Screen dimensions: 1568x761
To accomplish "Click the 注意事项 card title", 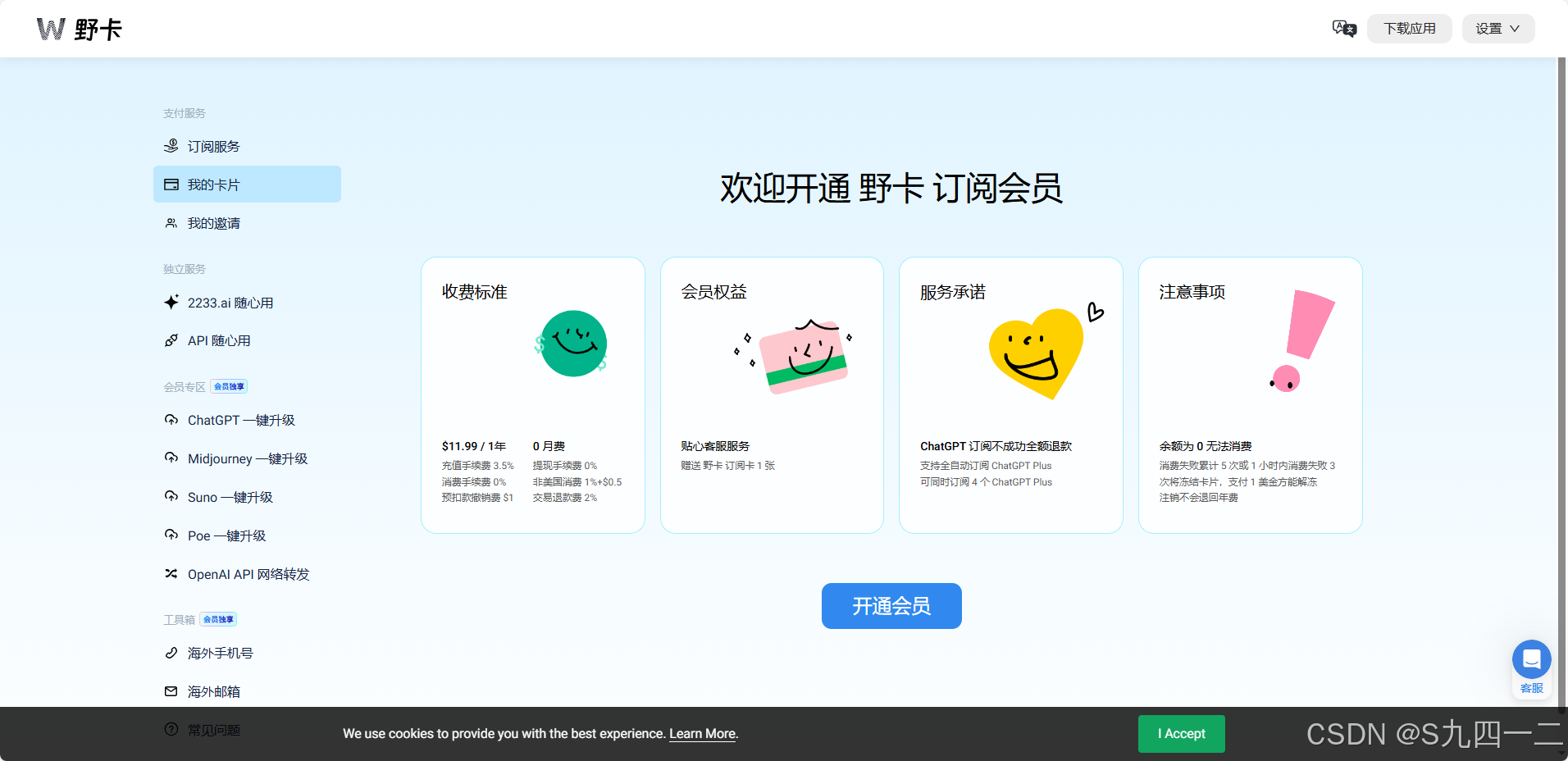I will (x=1192, y=292).
